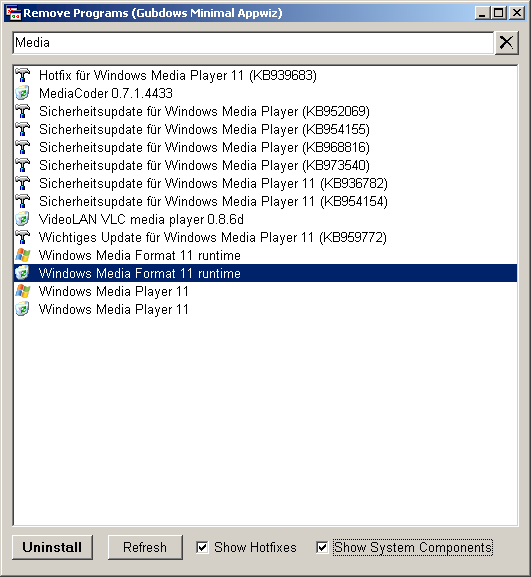531x577 pixels.
Task: Select Sicherheitsupdate für Windows Media Player (KB954155)
Action: point(265,129)
